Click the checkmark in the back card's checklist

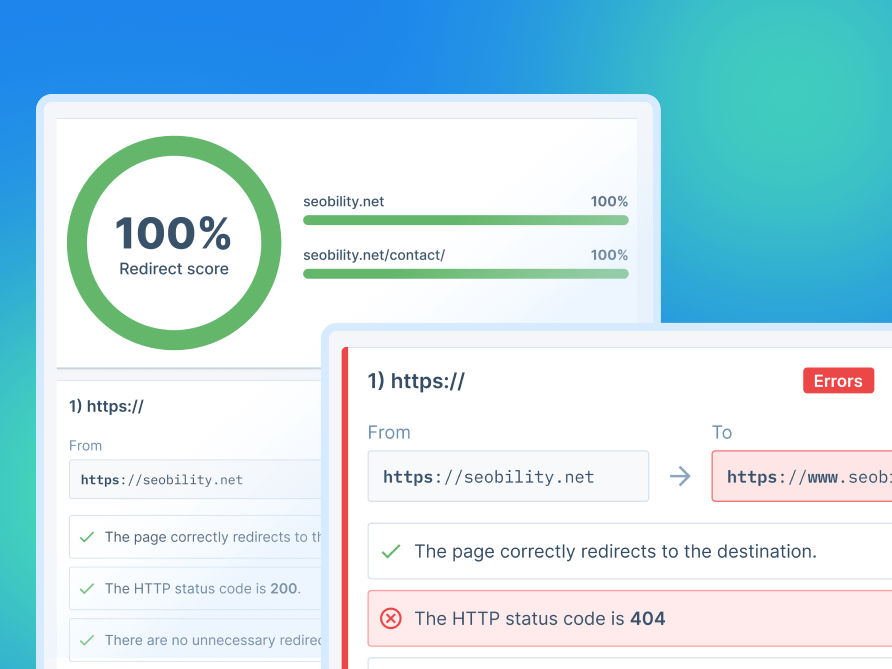click(x=90, y=537)
